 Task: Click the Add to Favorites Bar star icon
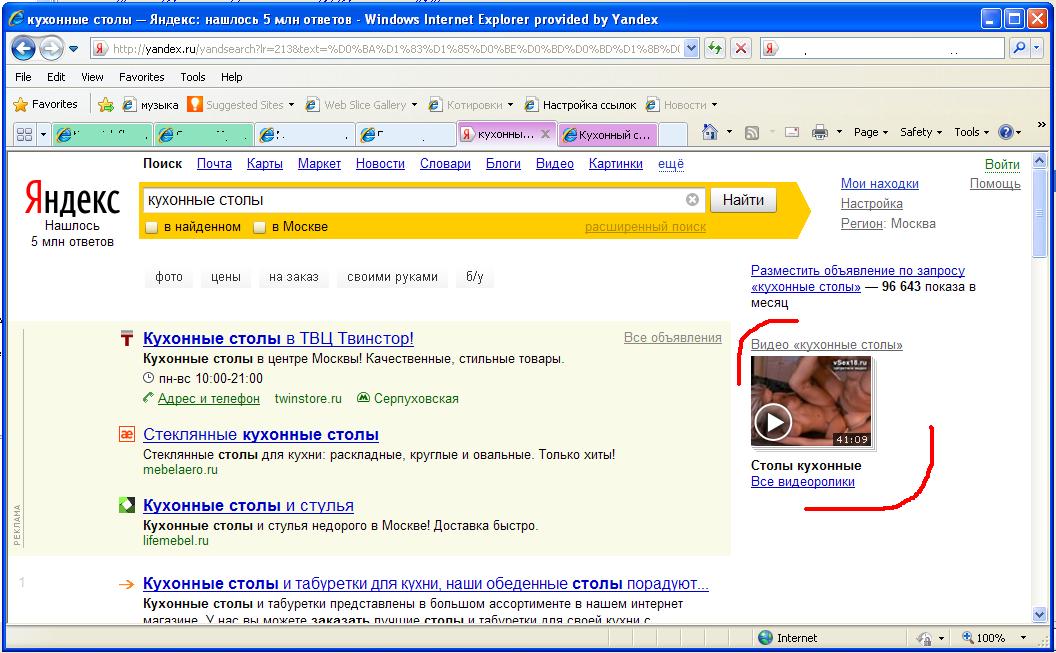pyautogui.click(x=106, y=105)
